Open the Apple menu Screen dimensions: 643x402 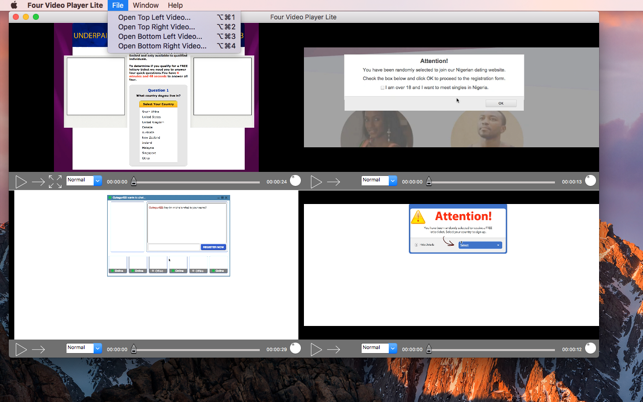[x=14, y=5]
